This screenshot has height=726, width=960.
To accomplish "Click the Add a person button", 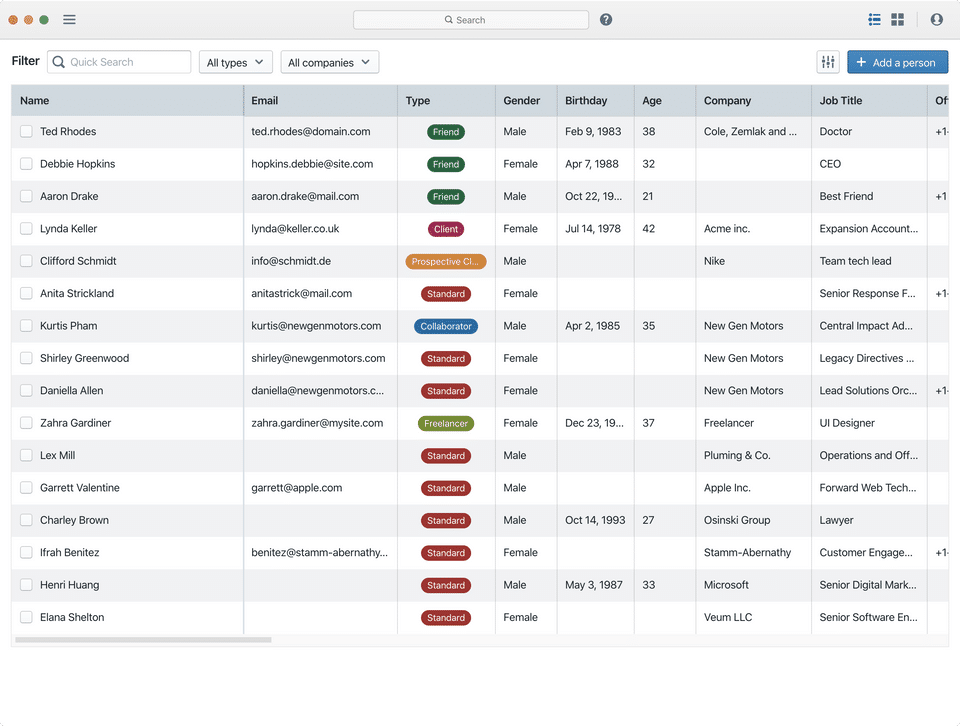I will click(898, 62).
